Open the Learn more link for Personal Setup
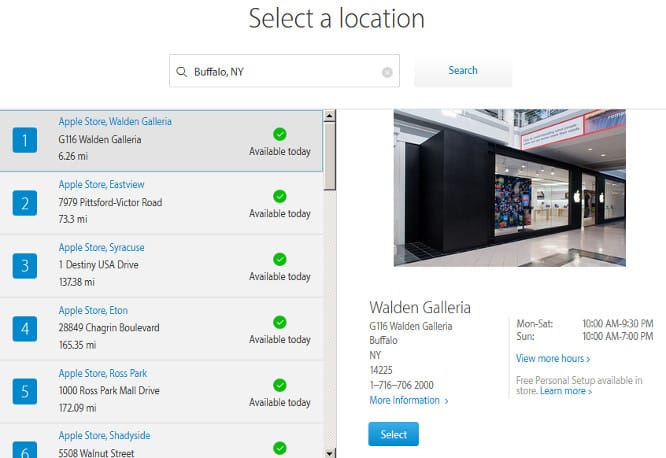The image size is (666, 458). [x=566, y=392]
